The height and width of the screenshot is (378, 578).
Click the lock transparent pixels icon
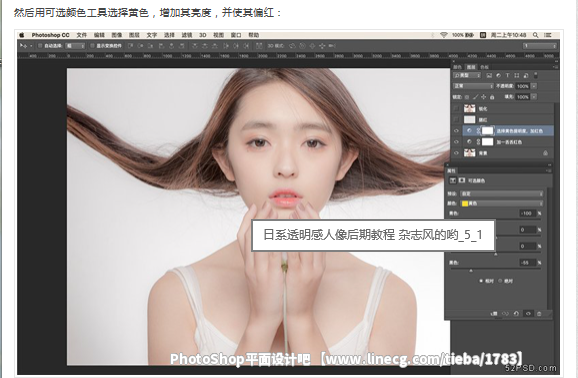pos(467,97)
